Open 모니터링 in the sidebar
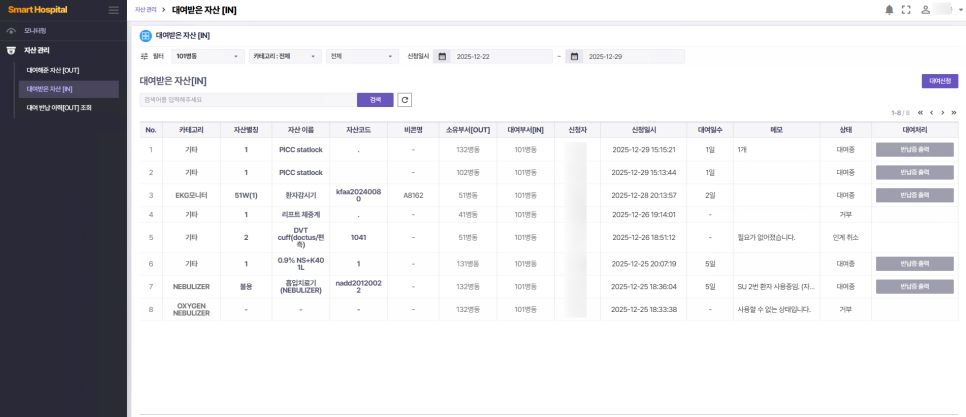Image resolution: width=966 pixels, height=417 pixels. point(36,31)
